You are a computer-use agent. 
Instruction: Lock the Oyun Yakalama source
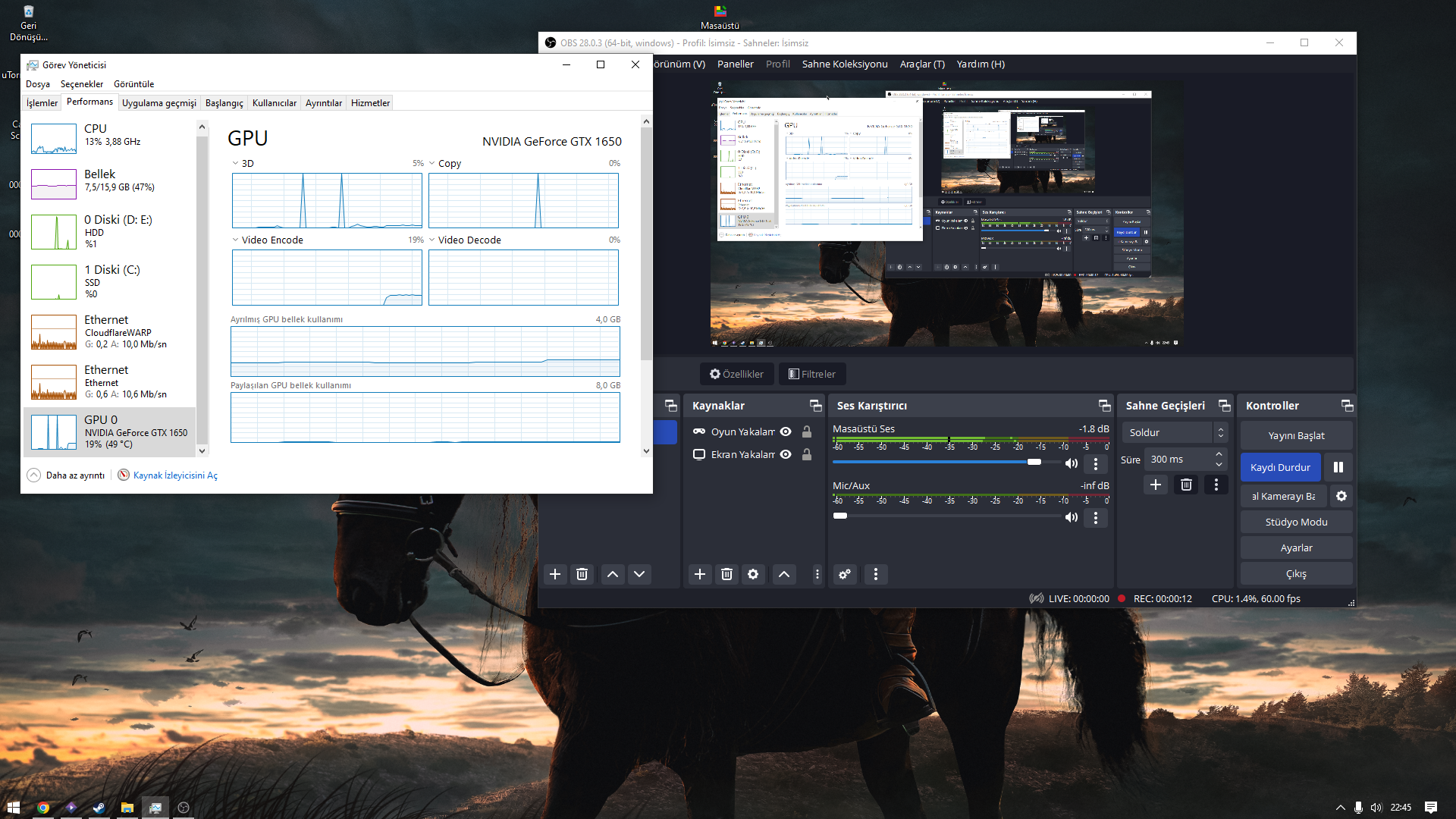coord(807,431)
